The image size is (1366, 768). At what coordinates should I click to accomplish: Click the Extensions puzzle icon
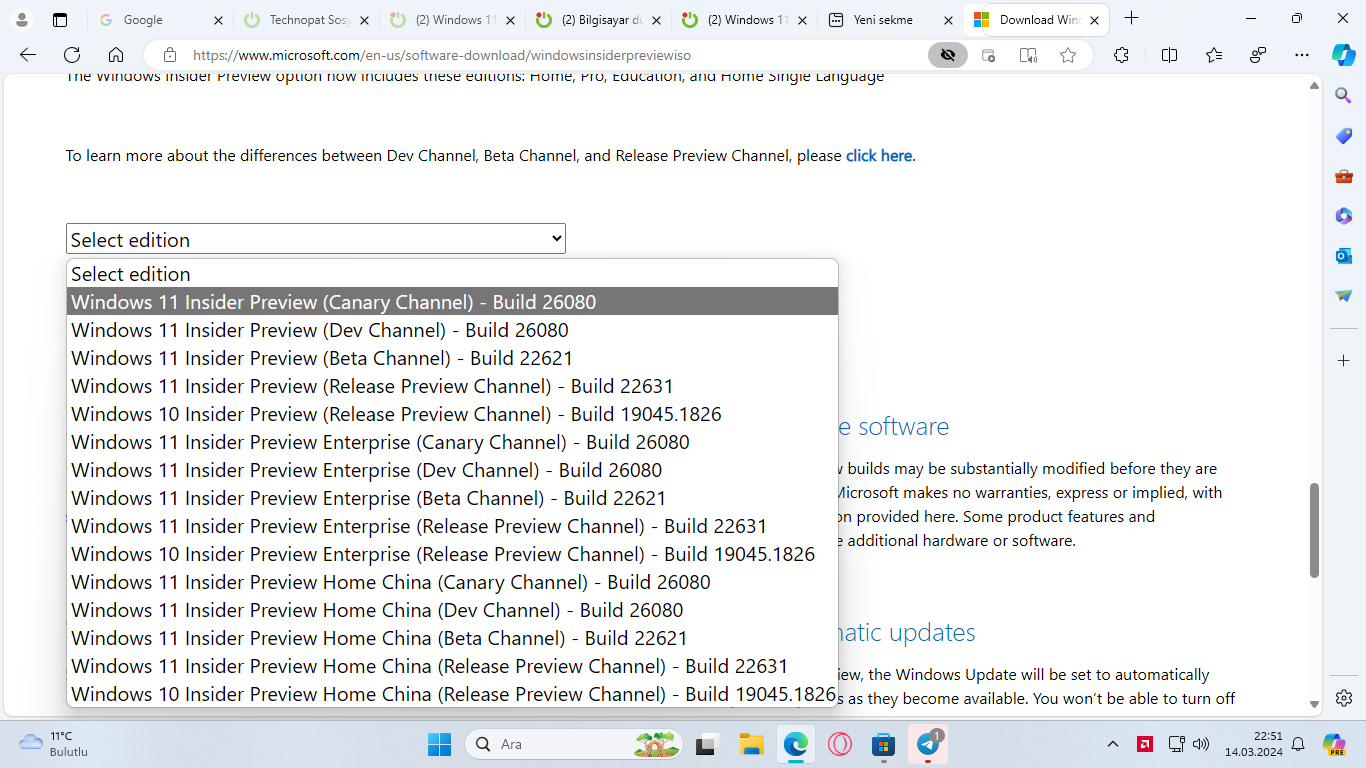[x=1121, y=55]
